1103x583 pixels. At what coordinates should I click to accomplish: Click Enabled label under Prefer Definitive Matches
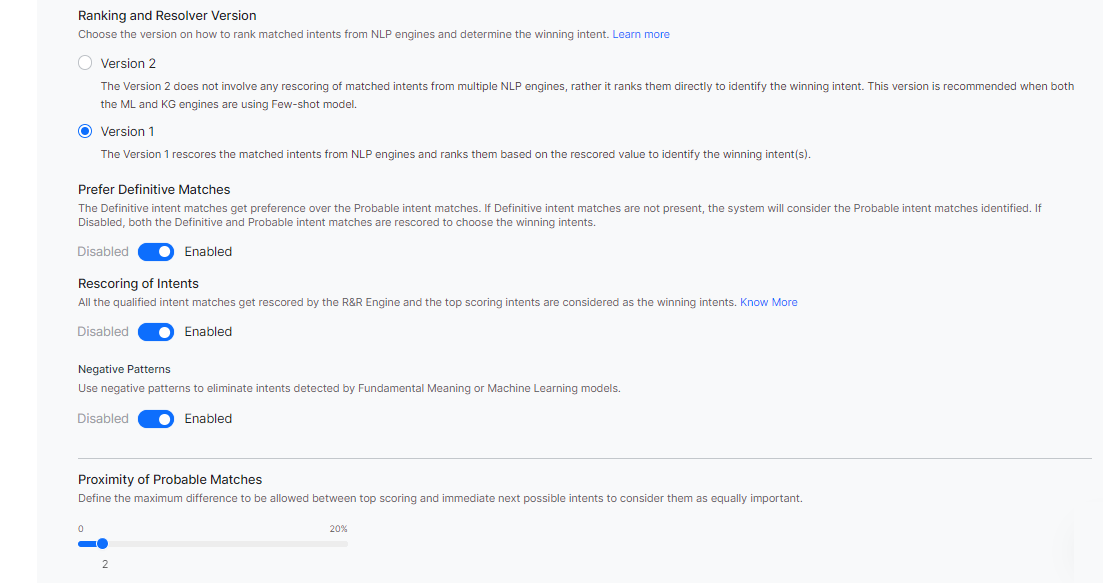tap(208, 252)
